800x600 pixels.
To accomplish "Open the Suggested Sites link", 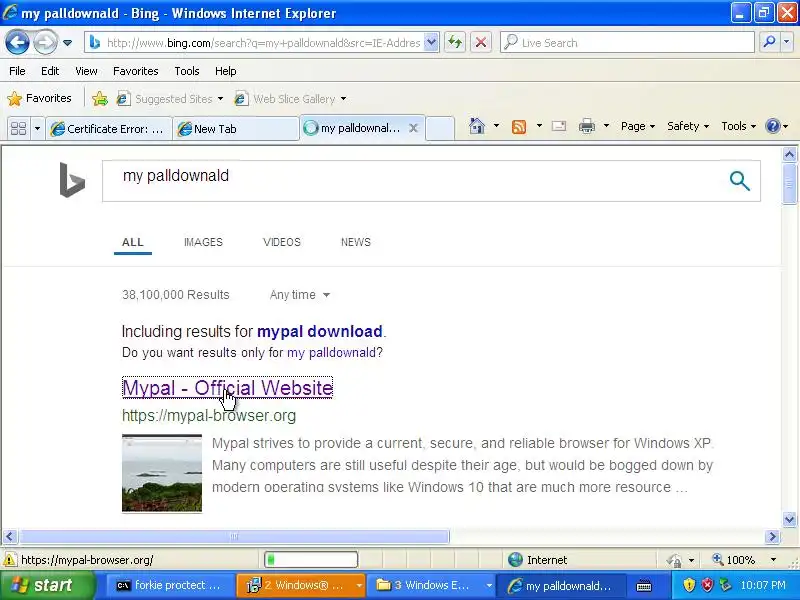I will pyautogui.click(x=170, y=98).
